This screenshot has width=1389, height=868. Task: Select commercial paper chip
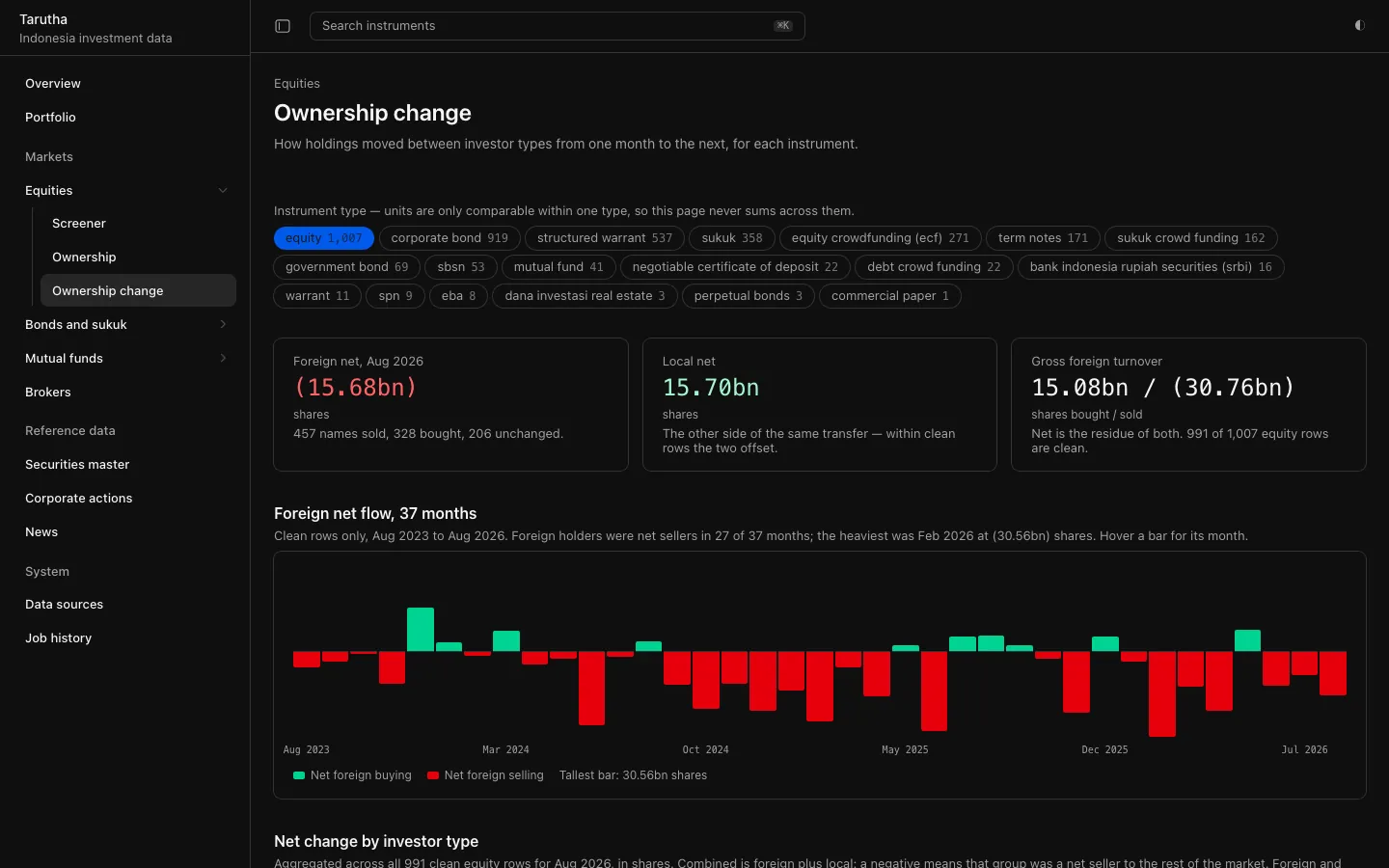coord(890,296)
